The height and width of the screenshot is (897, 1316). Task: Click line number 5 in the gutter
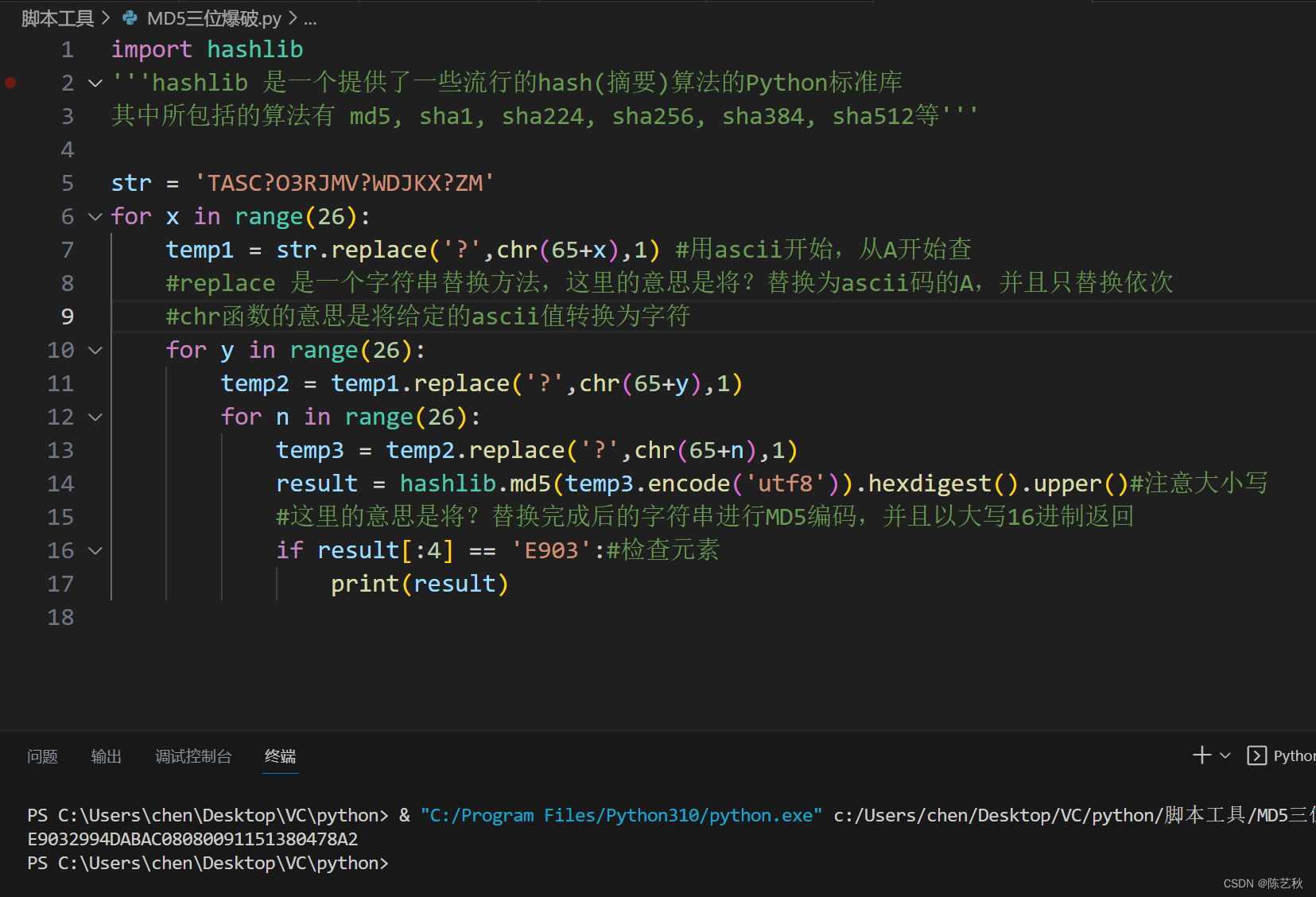coord(68,183)
